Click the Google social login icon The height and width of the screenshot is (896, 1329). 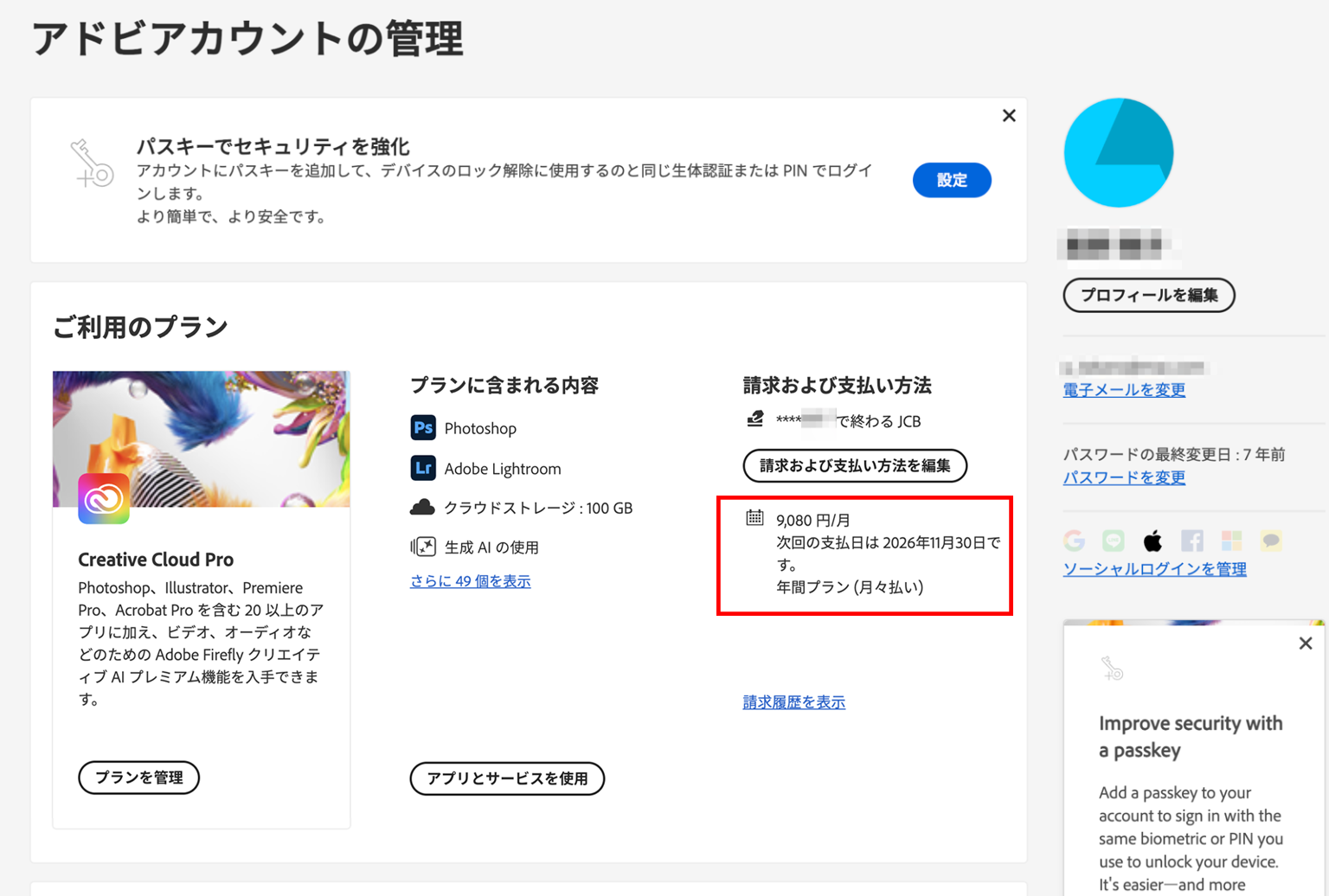click(x=1074, y=540)
